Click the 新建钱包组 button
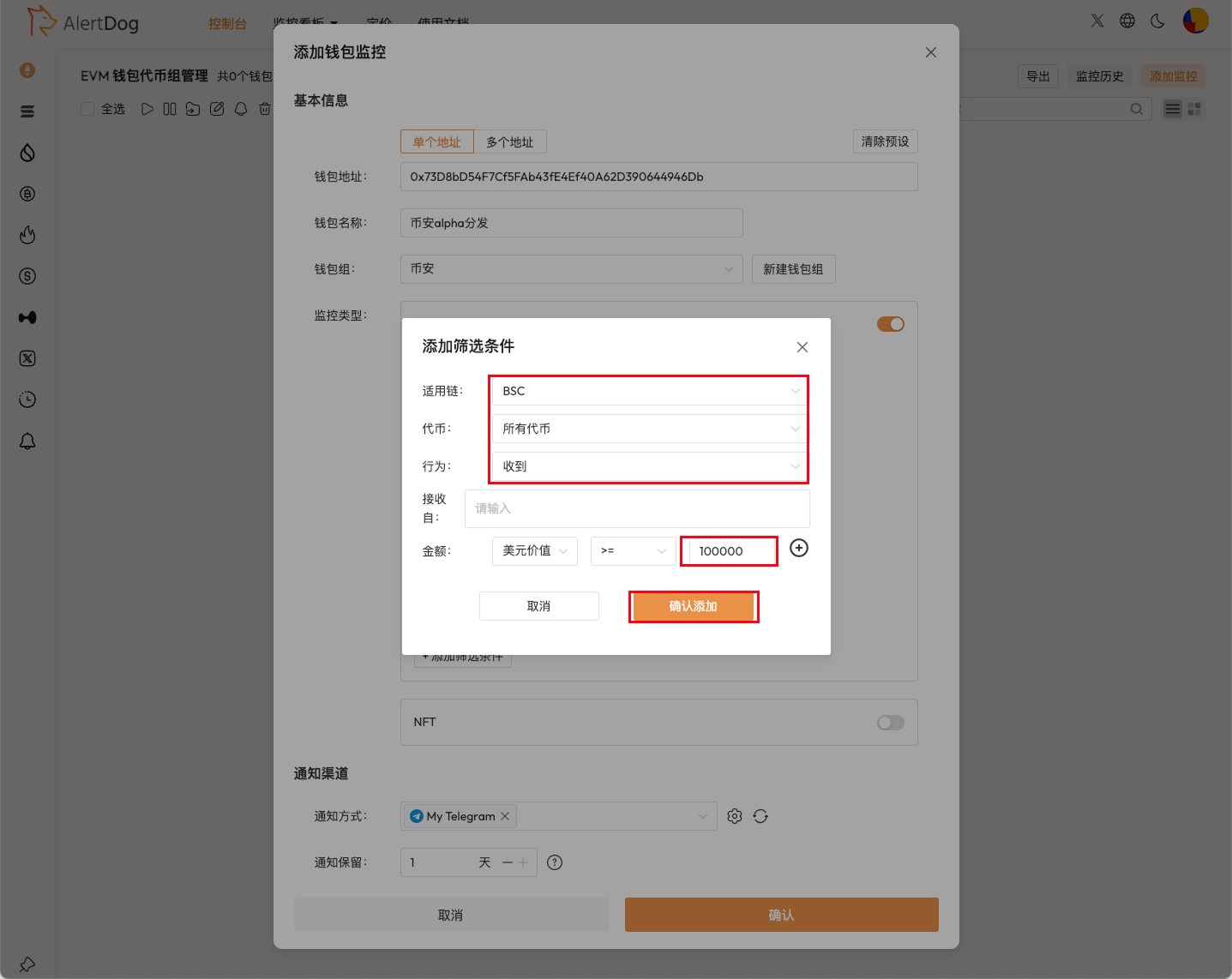This screenshot has width=1232, height=979. pyautogui.click(x=793, y=268)
